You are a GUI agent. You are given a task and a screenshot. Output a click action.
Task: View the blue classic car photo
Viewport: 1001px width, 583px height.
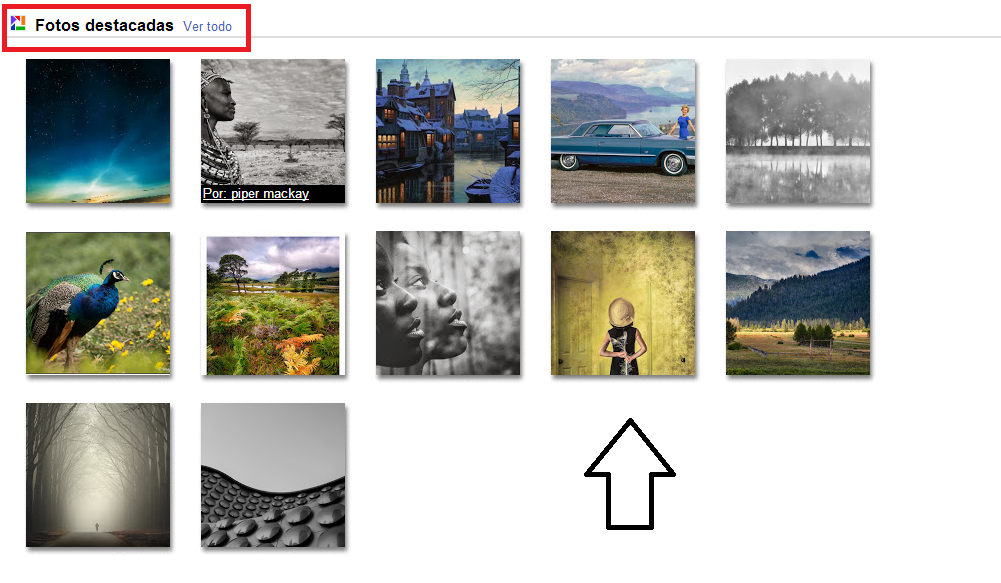point(623,131)
